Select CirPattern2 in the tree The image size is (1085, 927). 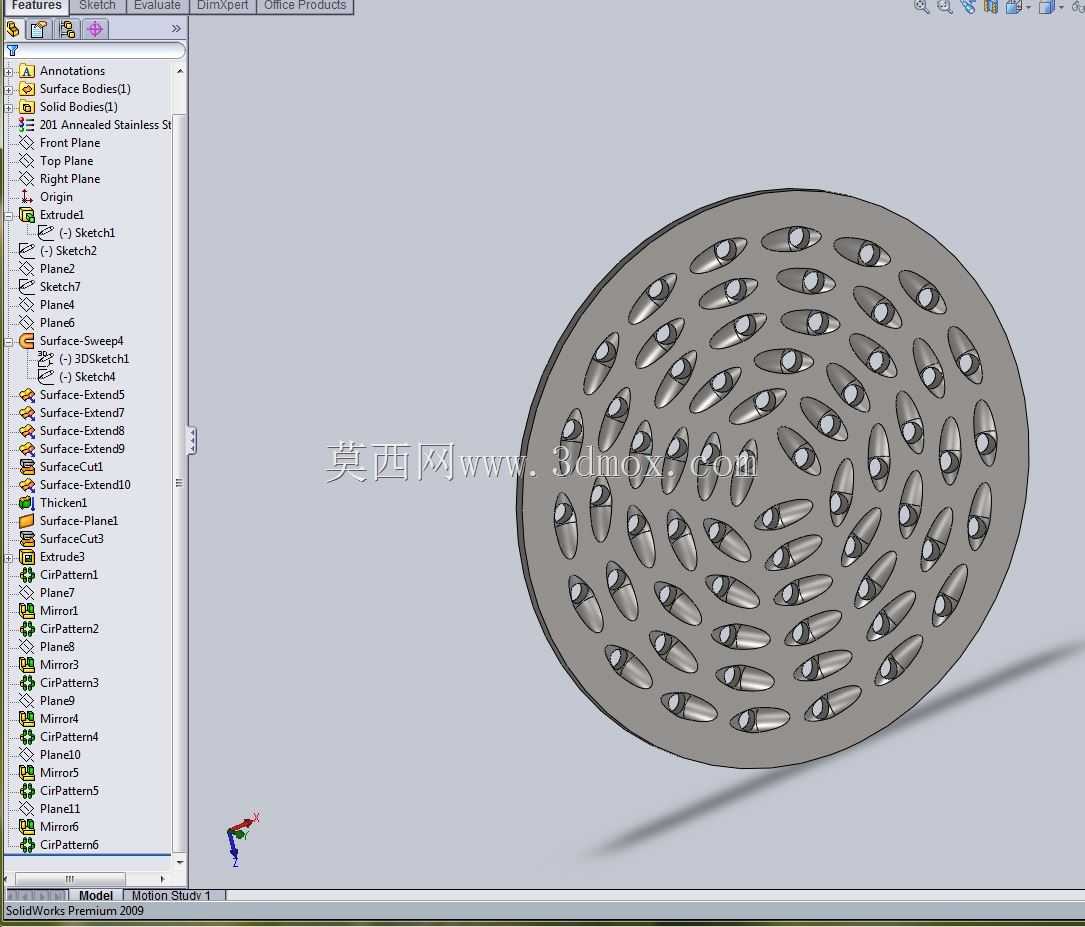(x=69, y=628)
